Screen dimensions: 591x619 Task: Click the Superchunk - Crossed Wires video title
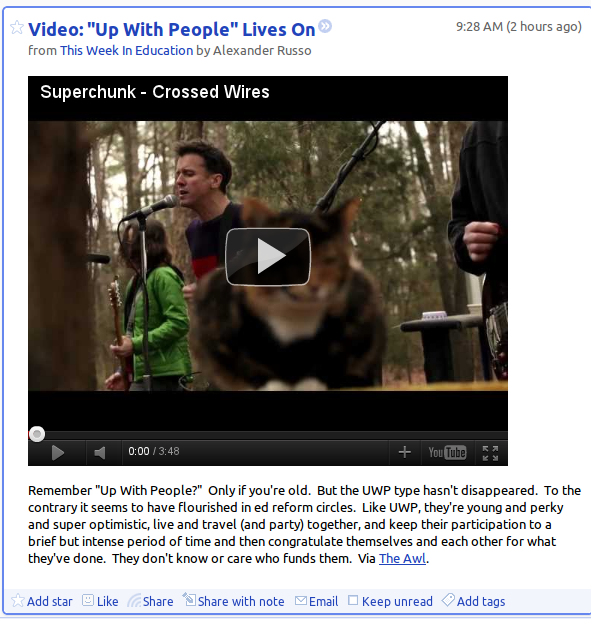tap(155, 92)
